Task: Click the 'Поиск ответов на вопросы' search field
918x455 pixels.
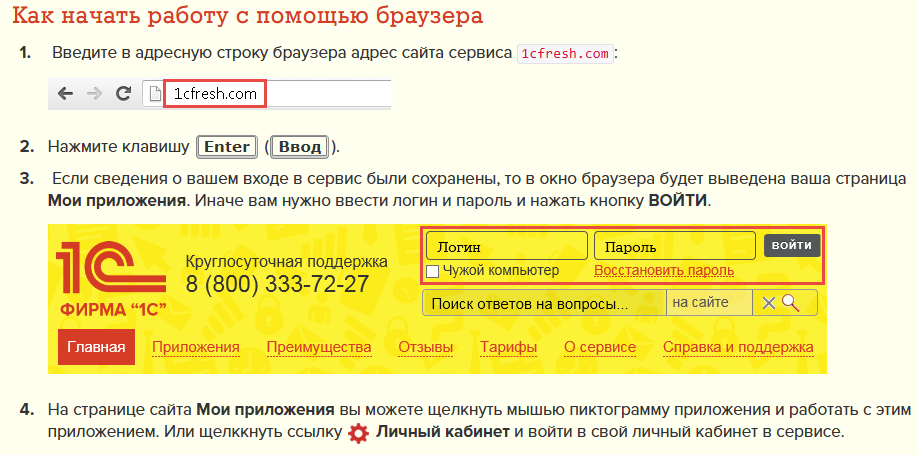Action: (x=544, y=303)
